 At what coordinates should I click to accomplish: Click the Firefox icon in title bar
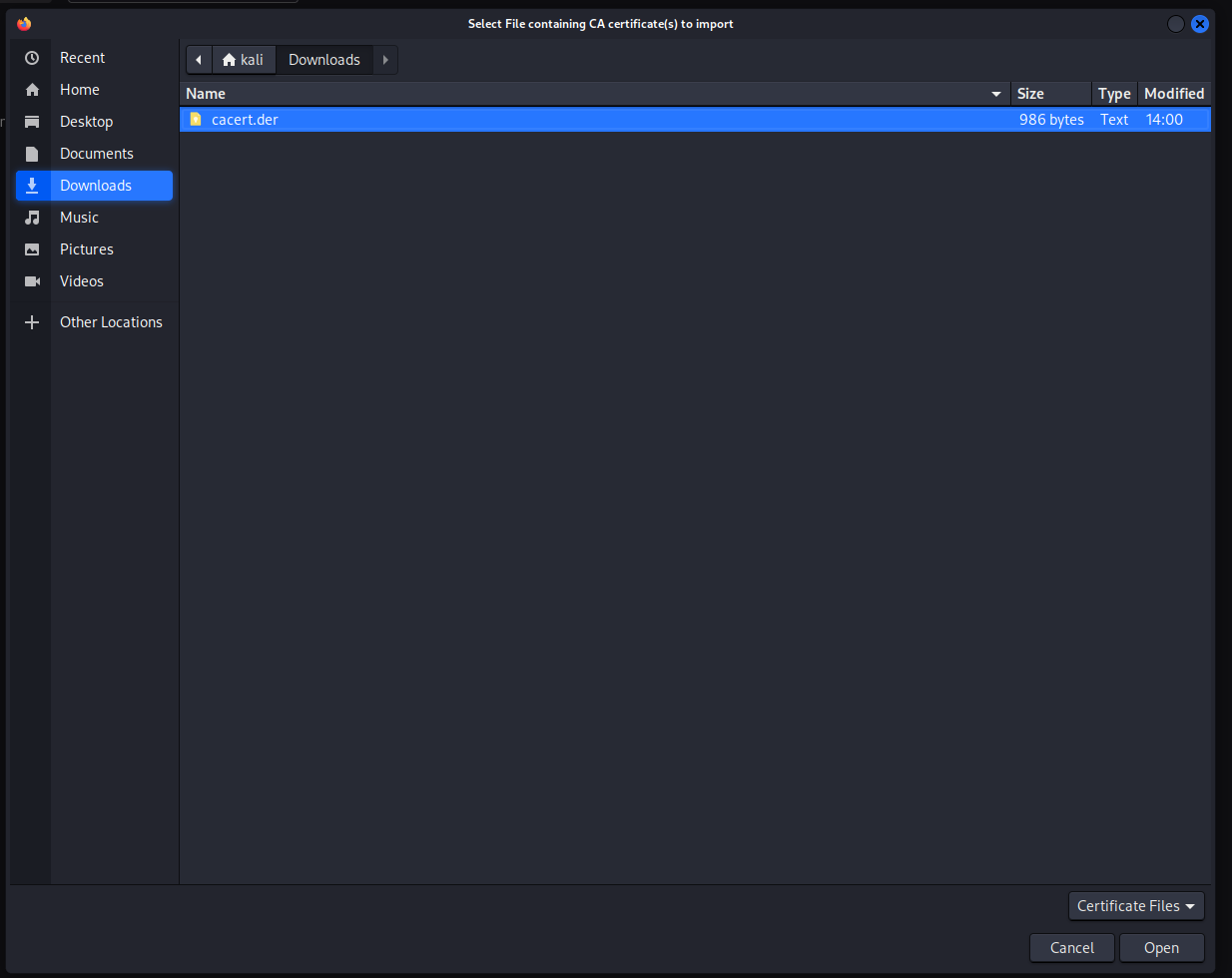[x=24, y=24]
